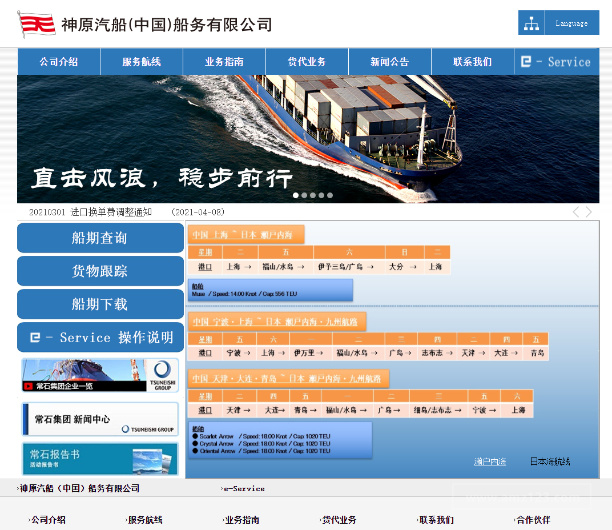Viewport: 612px width, 530px height.
Task: Open footer 货代业务 link
Action: coord(338,520)
